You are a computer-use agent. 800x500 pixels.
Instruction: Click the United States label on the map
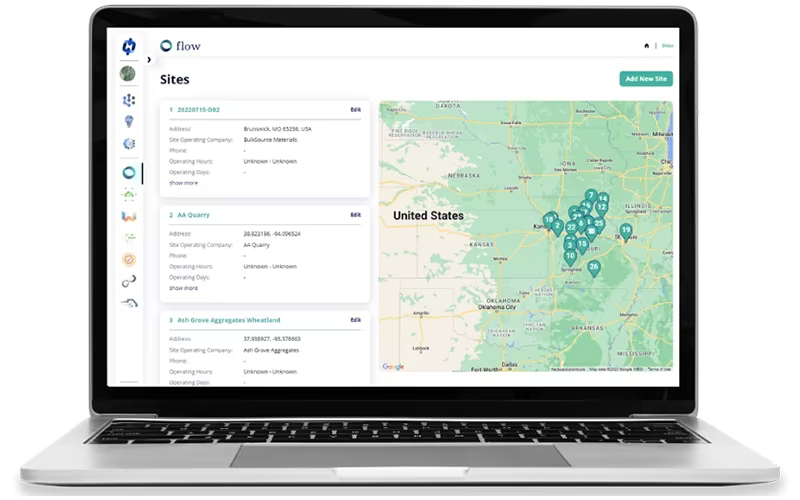[x=428, y=215]
